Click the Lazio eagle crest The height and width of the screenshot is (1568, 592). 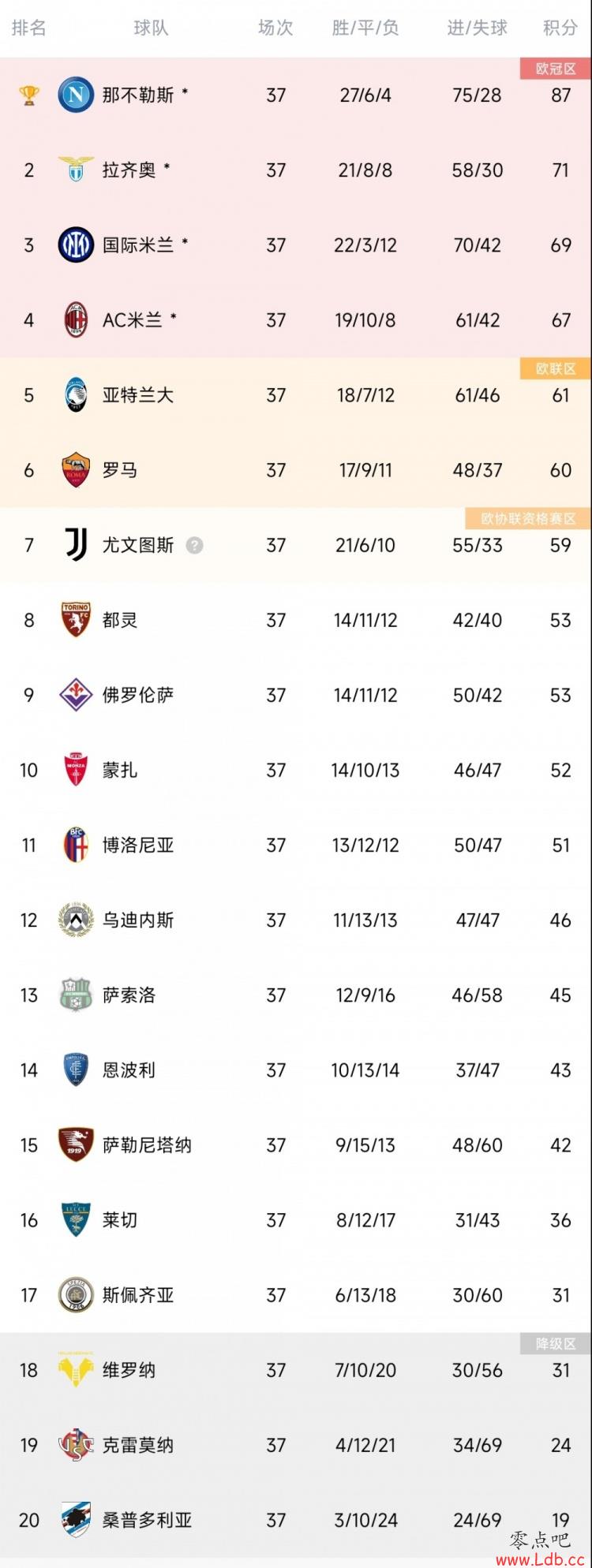pos(76,170)
